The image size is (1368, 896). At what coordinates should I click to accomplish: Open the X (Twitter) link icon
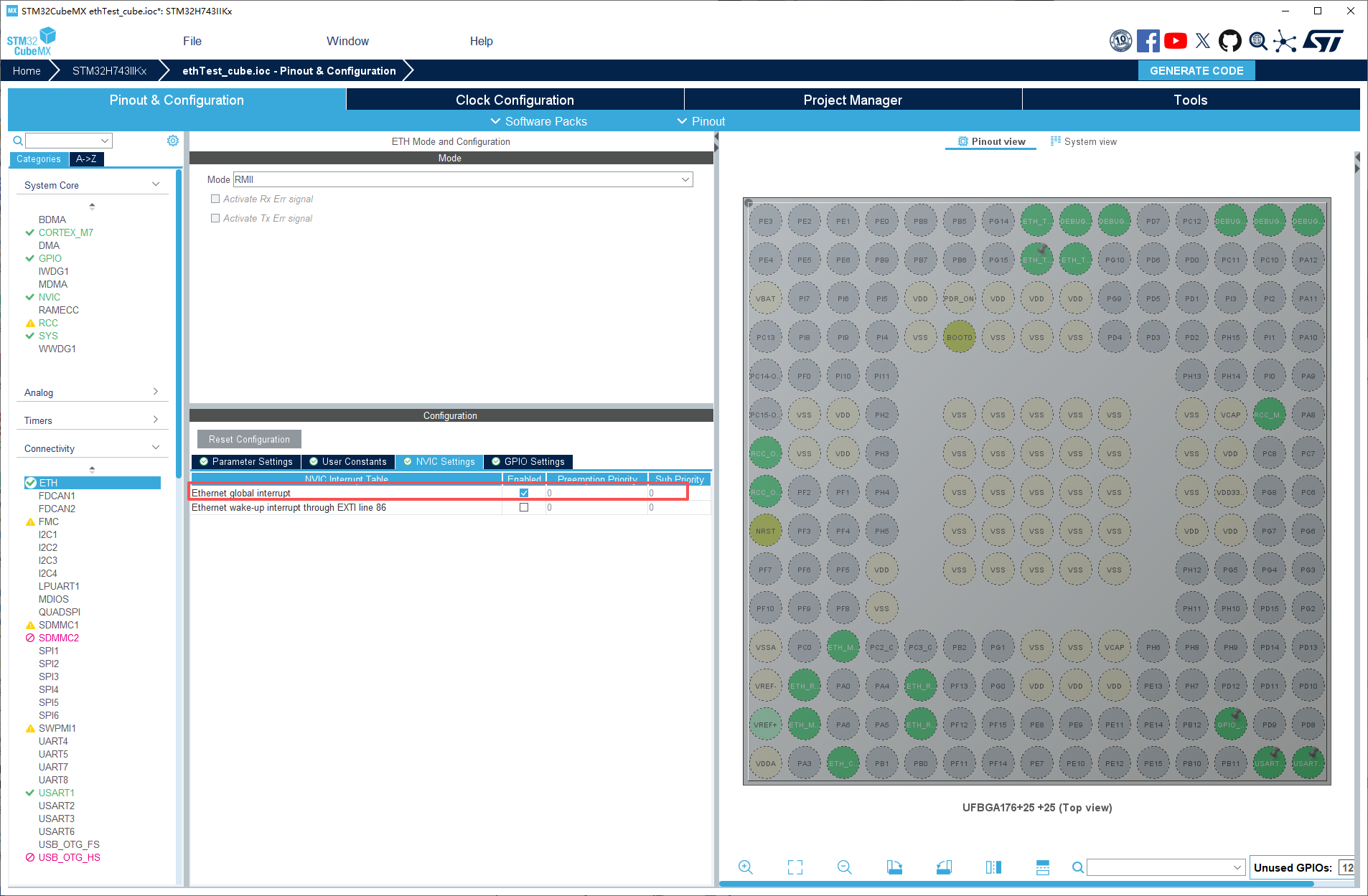[x=1203, y=41]
